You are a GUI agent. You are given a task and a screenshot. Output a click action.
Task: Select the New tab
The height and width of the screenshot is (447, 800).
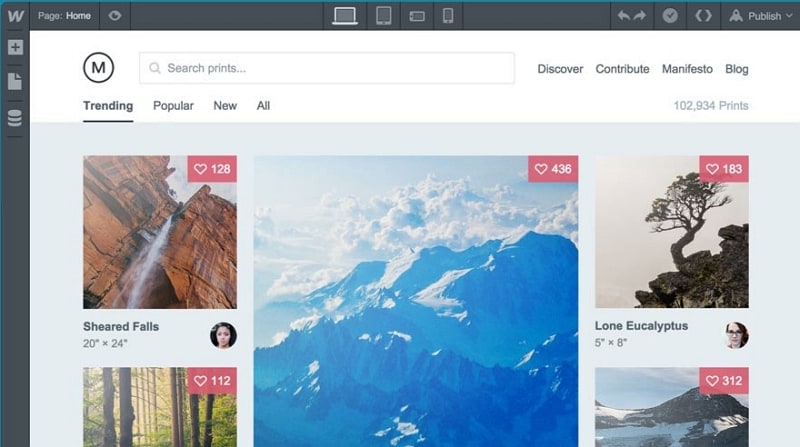coord(225,106)
